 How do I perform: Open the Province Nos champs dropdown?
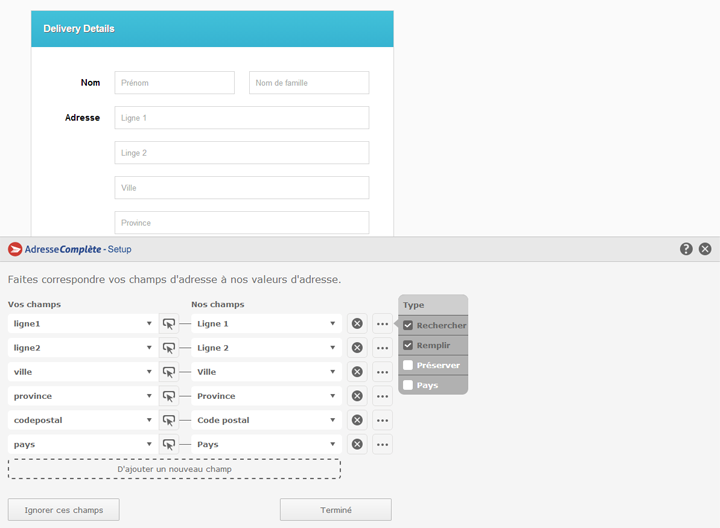tap(266, 396)
